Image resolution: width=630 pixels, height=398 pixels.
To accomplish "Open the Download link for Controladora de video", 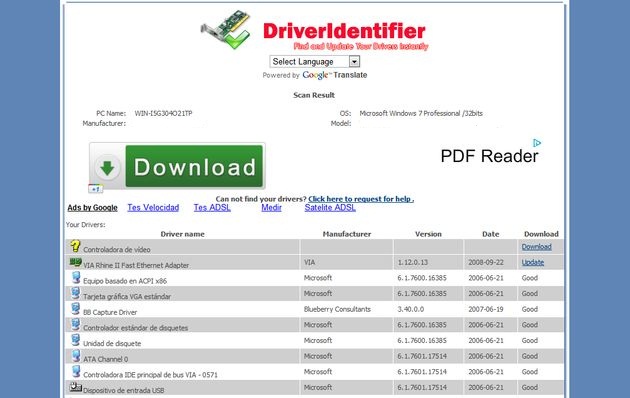I will (x=536, y=247).
